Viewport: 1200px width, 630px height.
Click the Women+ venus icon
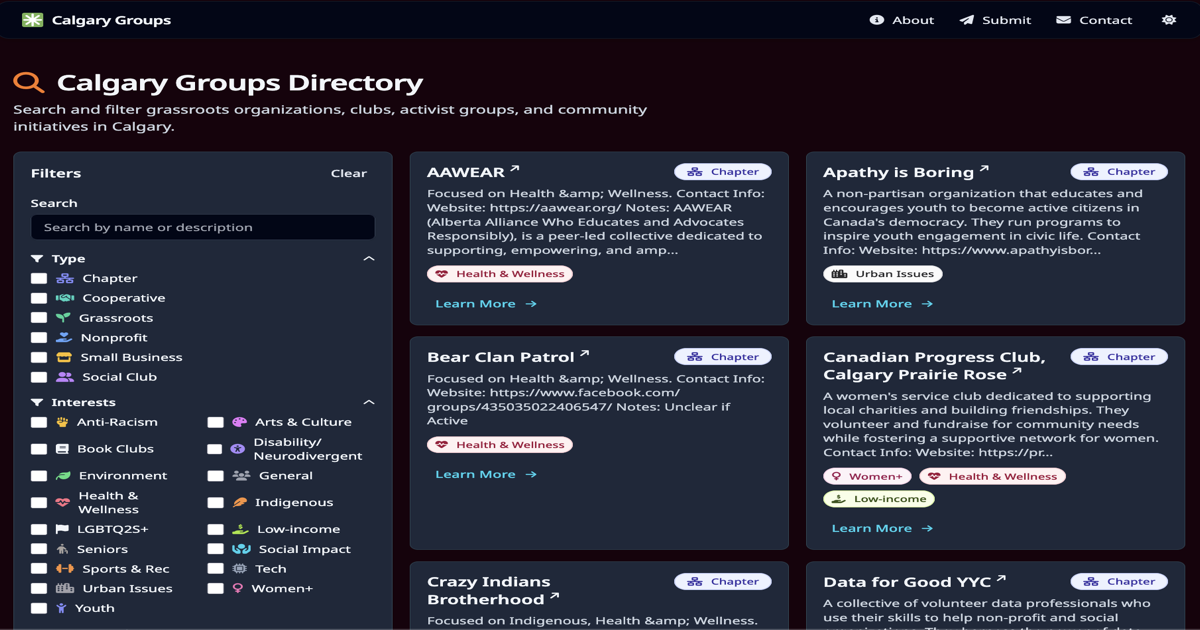[238, 588]
